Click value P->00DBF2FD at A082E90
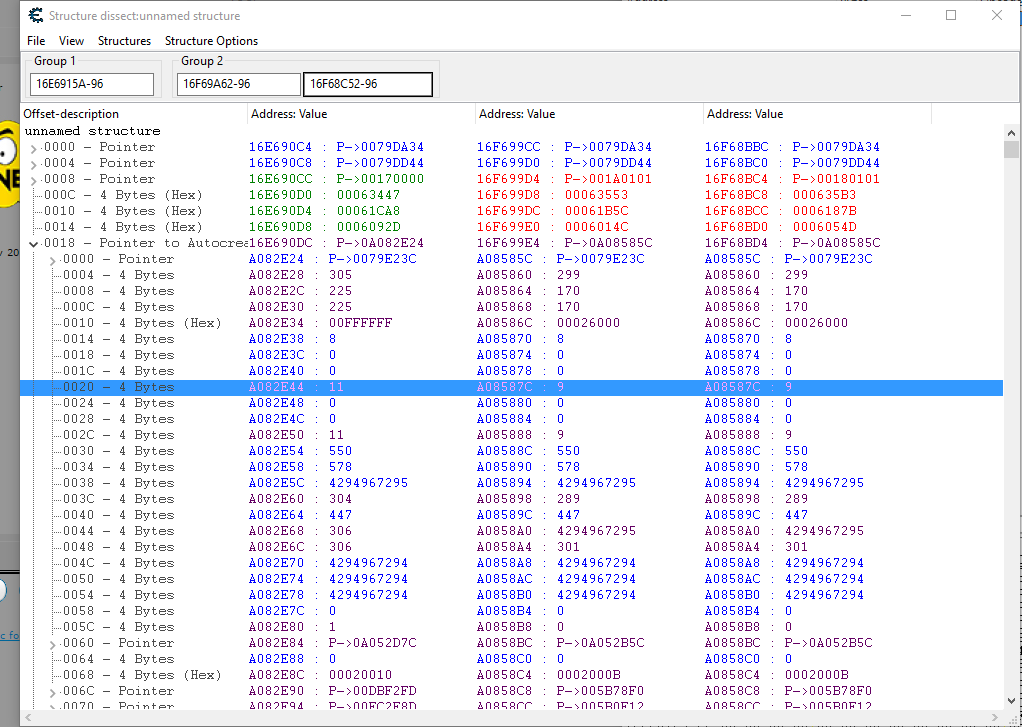The width and height of the screenshot is (1022, 727). [x=372, y=690]
